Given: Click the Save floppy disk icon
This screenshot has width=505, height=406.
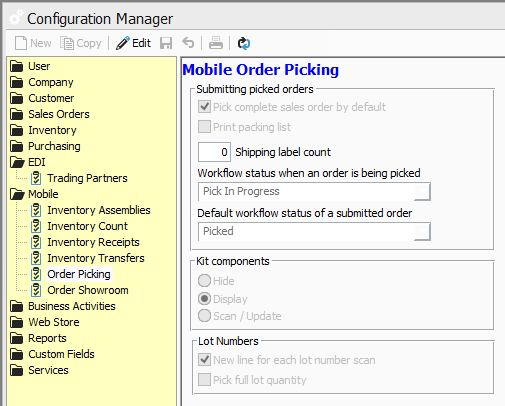Looking at the screenshot, I should (166, 43).
